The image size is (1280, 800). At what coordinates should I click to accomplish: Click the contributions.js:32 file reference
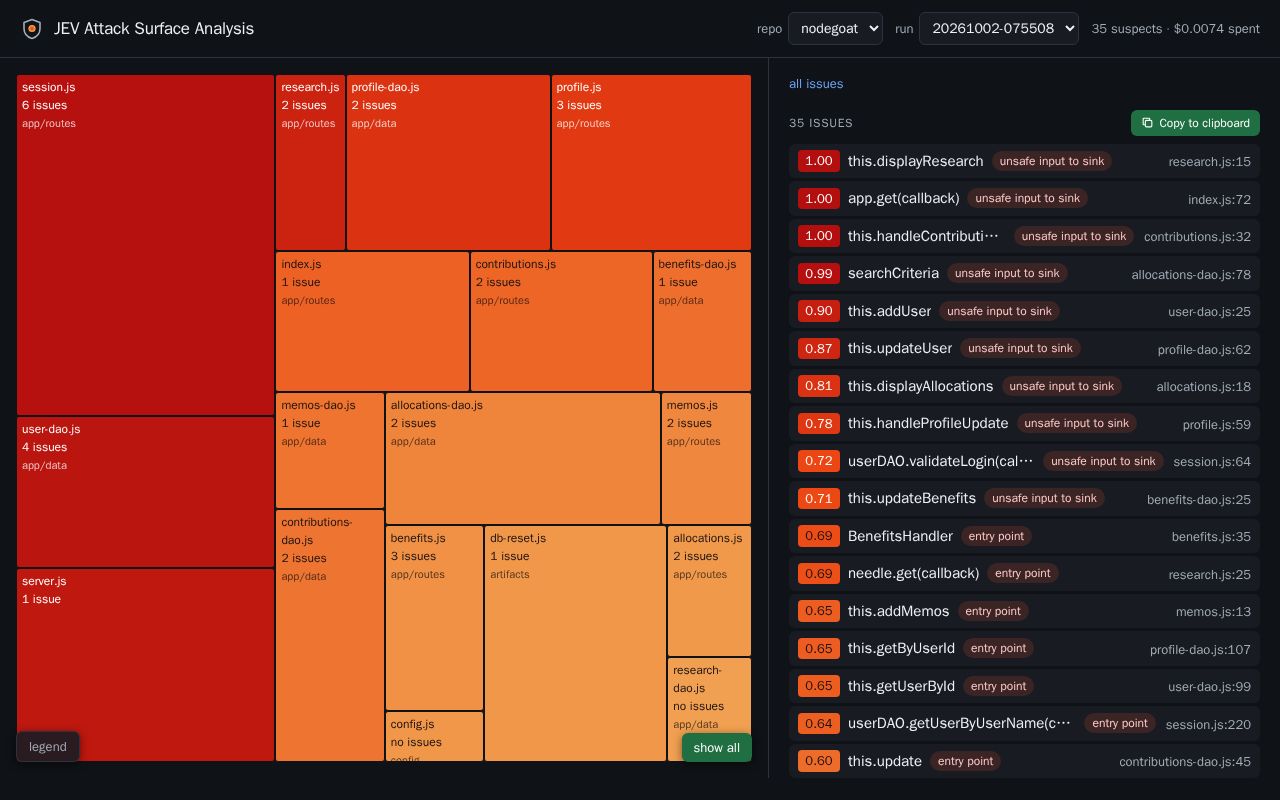(x=1197, y=237)
